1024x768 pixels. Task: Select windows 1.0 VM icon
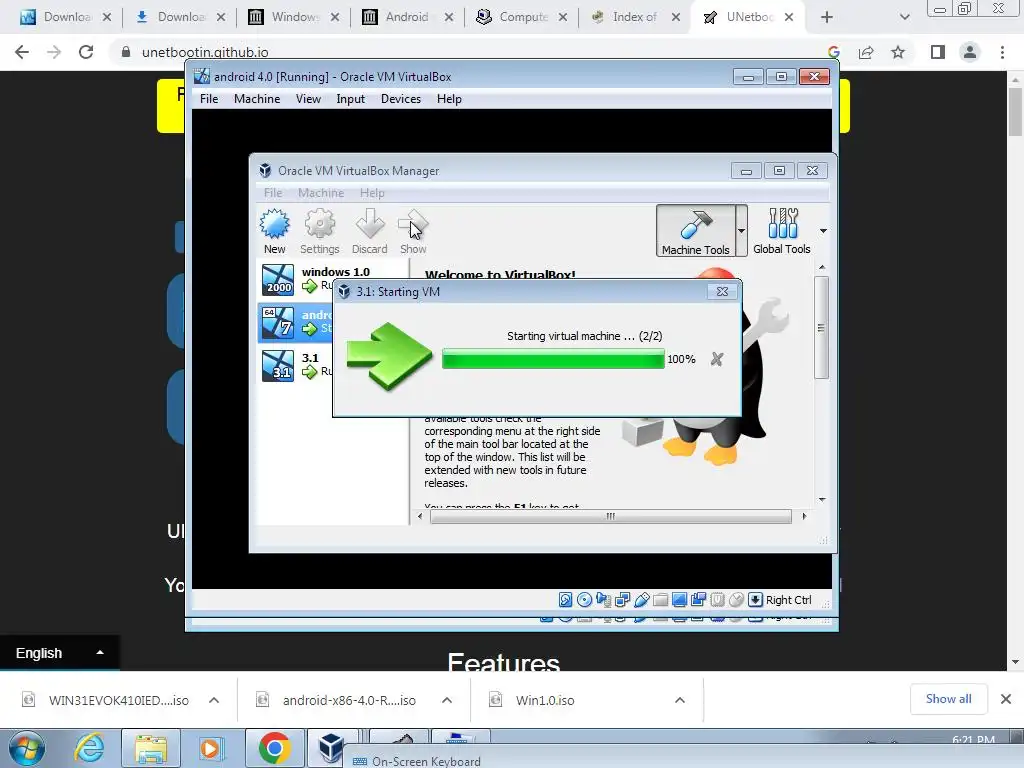[x=278, y=280]
